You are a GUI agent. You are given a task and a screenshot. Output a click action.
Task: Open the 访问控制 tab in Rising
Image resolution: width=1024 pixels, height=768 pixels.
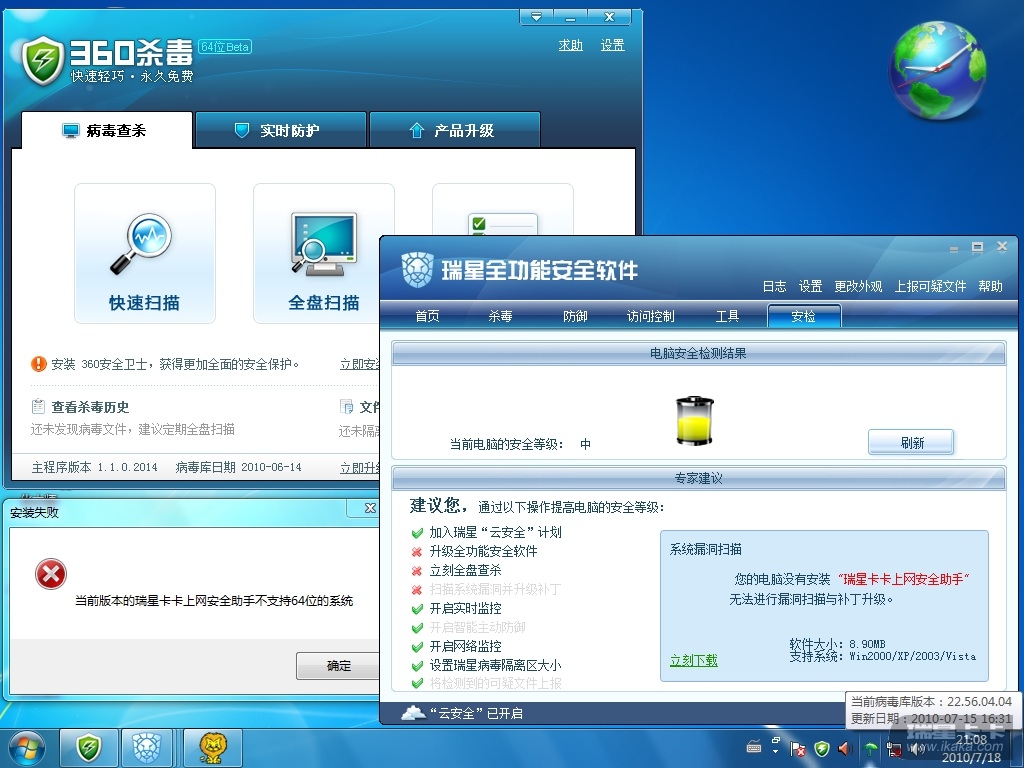pyautogui.click(x=650, y=316)
